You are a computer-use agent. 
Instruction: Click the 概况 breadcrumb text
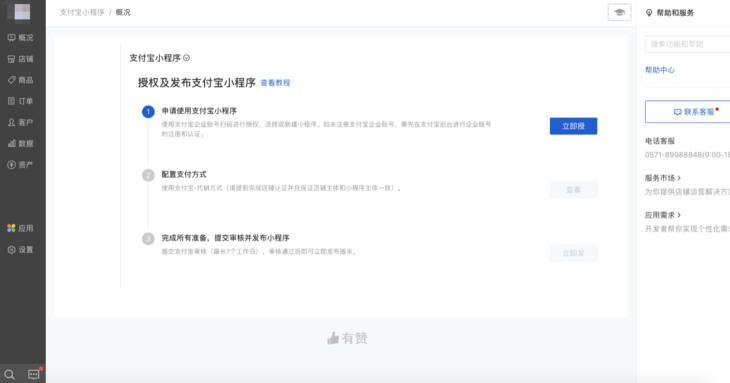[123, 12]
